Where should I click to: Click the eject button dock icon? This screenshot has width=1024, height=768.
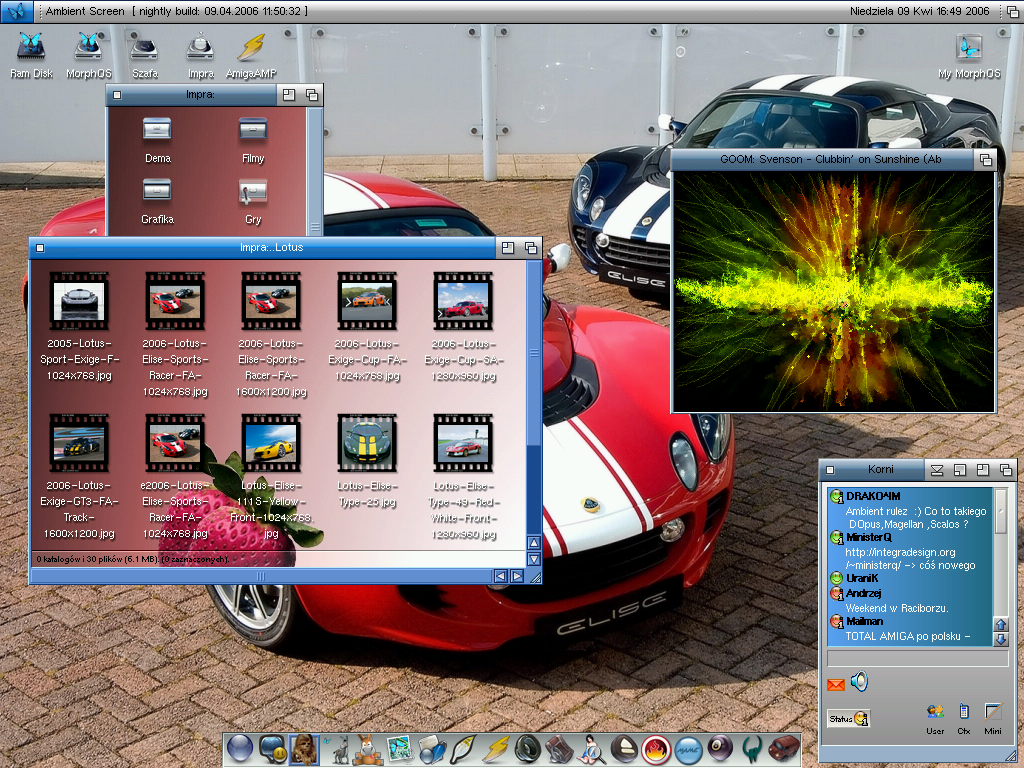click(624, 749)
